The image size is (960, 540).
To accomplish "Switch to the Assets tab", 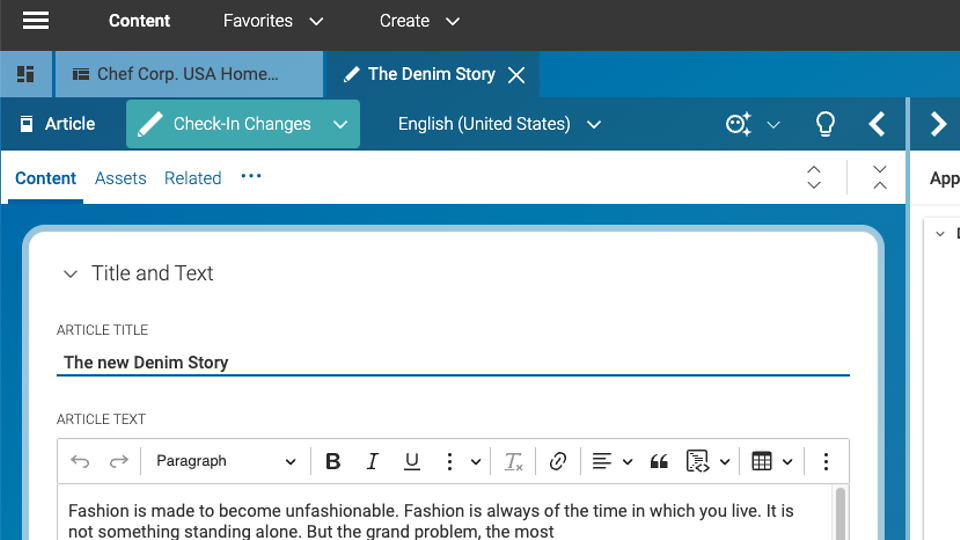I will (121, 178).
